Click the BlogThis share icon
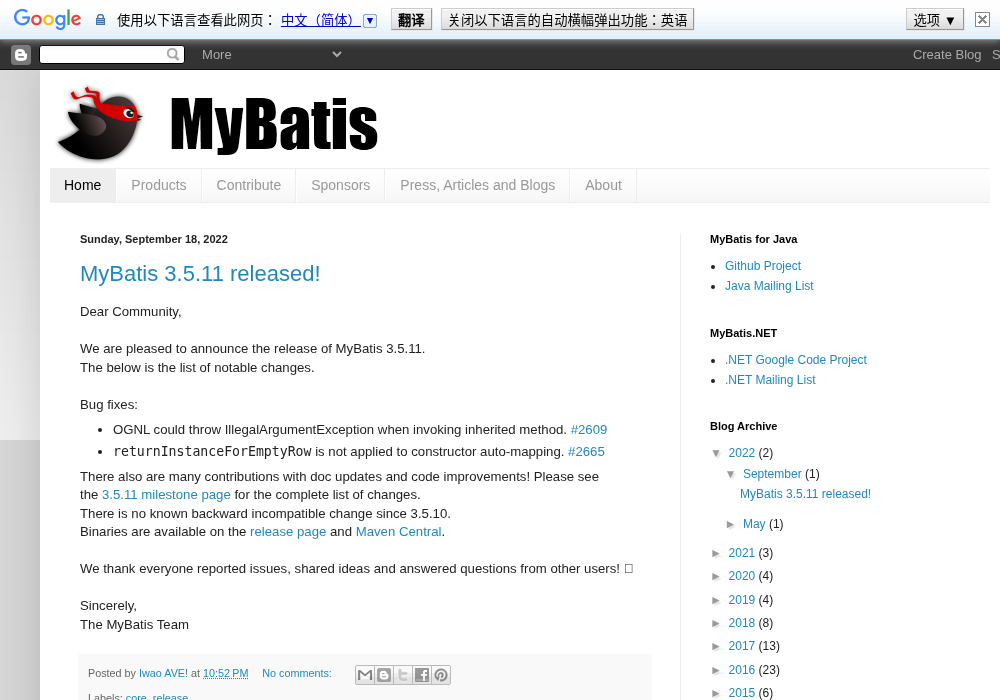 click(x=384, y=674)
